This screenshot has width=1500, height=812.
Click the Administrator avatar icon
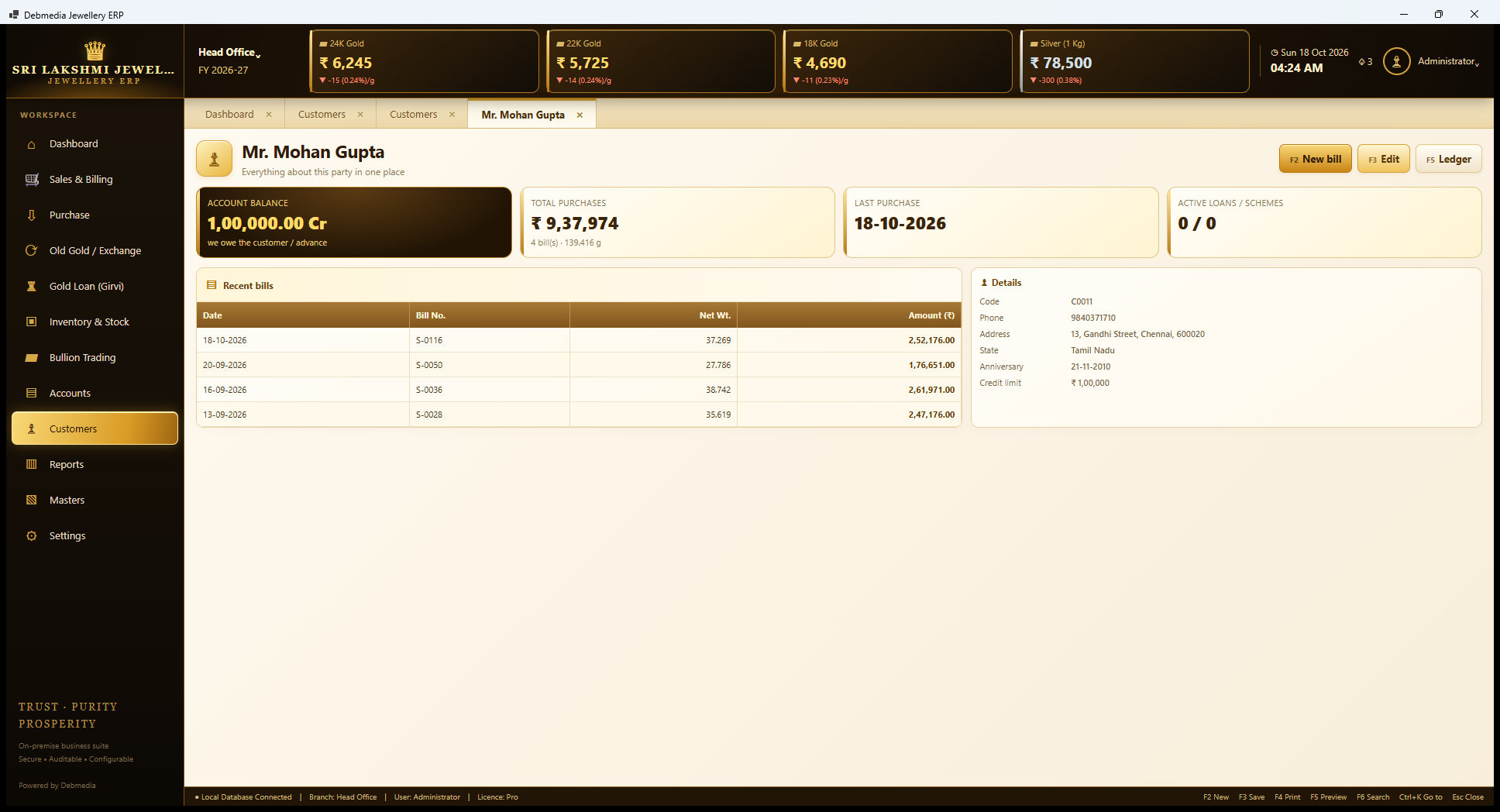click(1396, 61)
